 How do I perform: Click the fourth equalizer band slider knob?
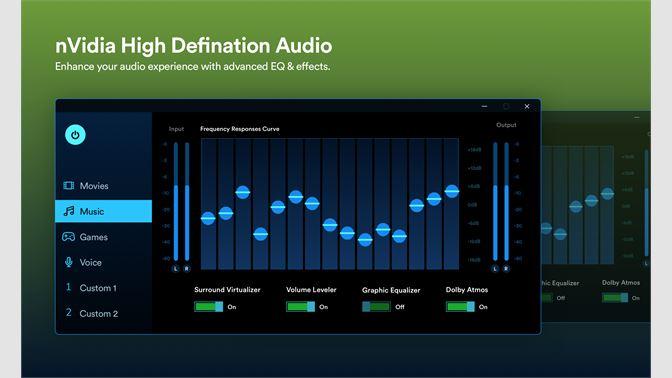(x=261, y=234)
